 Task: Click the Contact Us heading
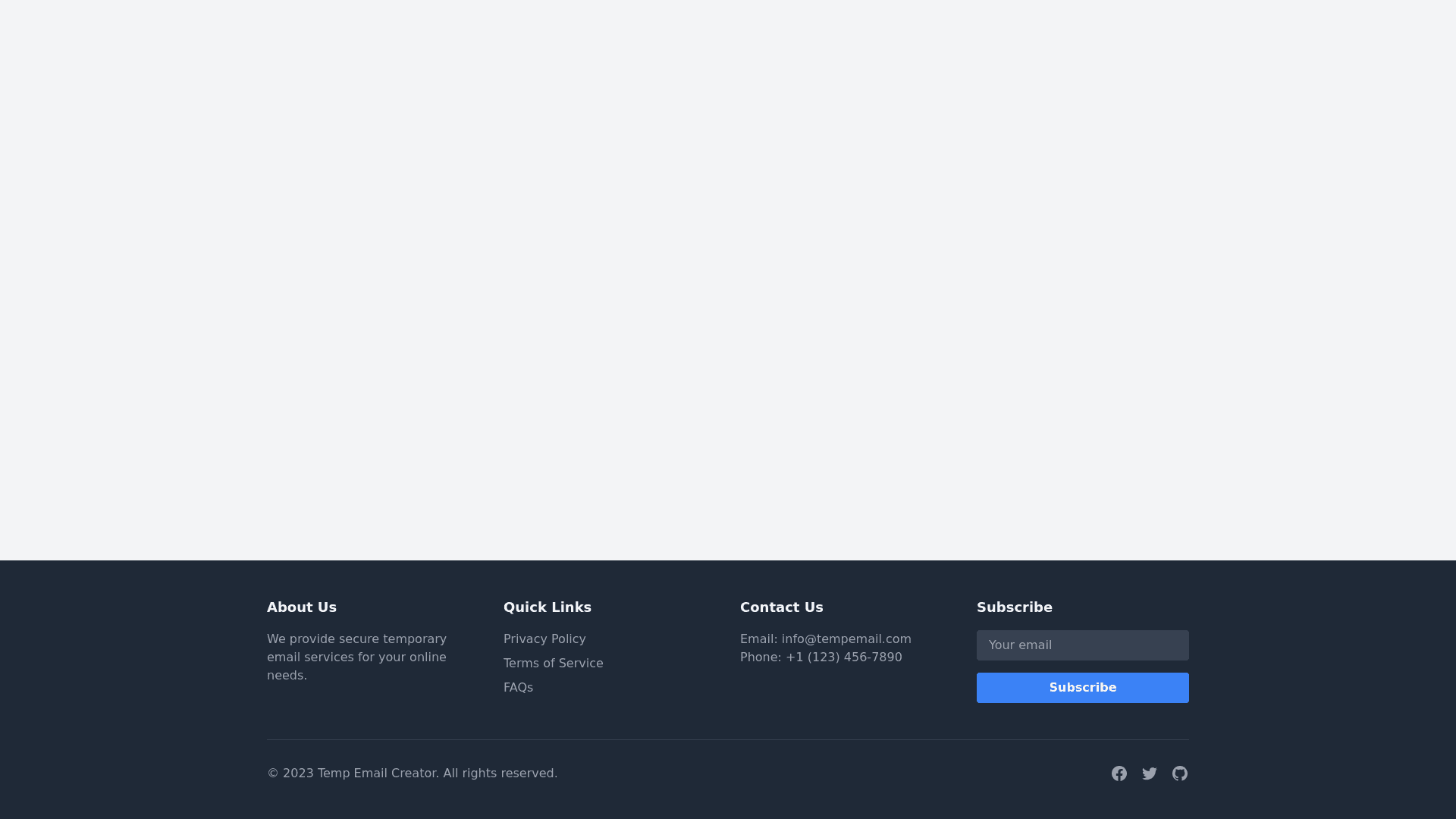(x=781, y=607)
